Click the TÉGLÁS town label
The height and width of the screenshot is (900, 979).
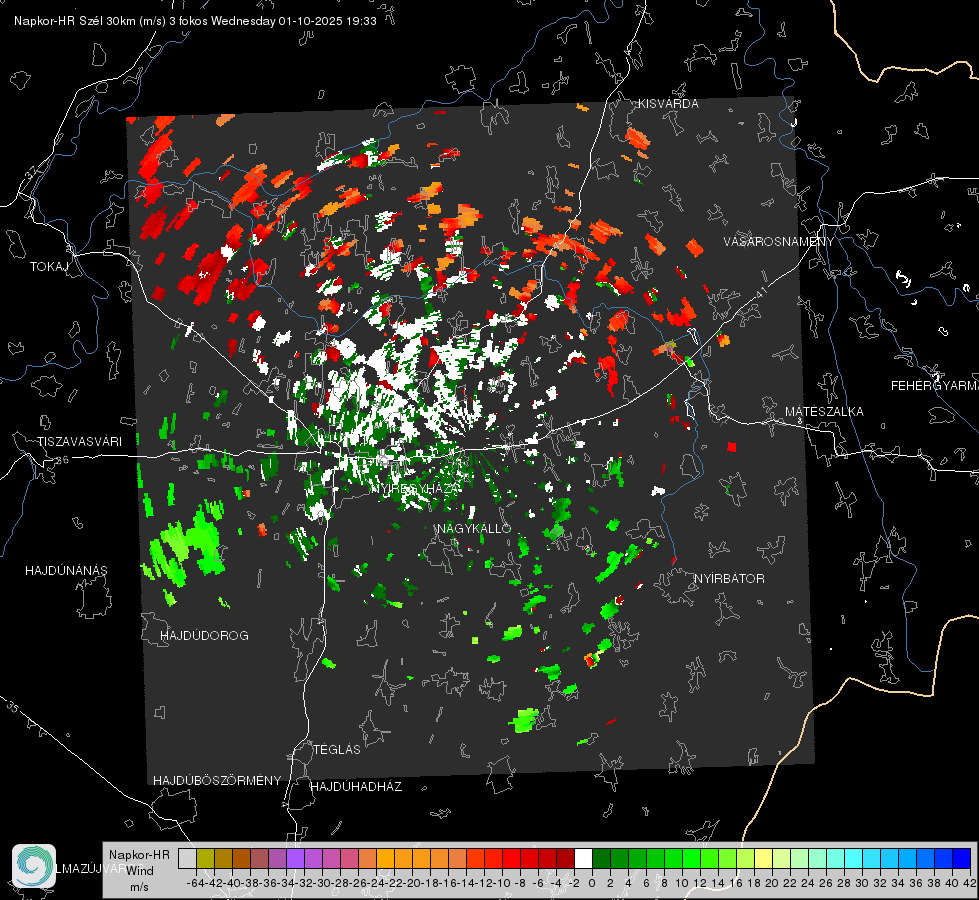[337, 750]
